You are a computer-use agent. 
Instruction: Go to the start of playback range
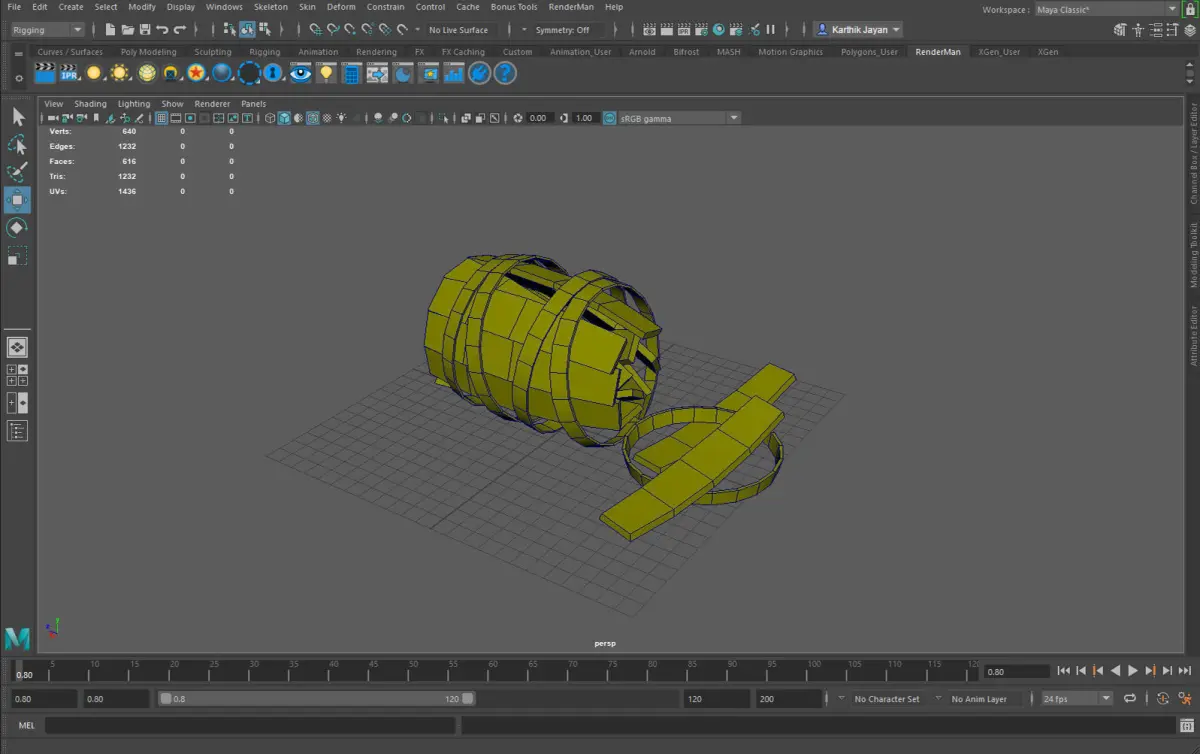pyautogui.click(x=1063, y=671)
